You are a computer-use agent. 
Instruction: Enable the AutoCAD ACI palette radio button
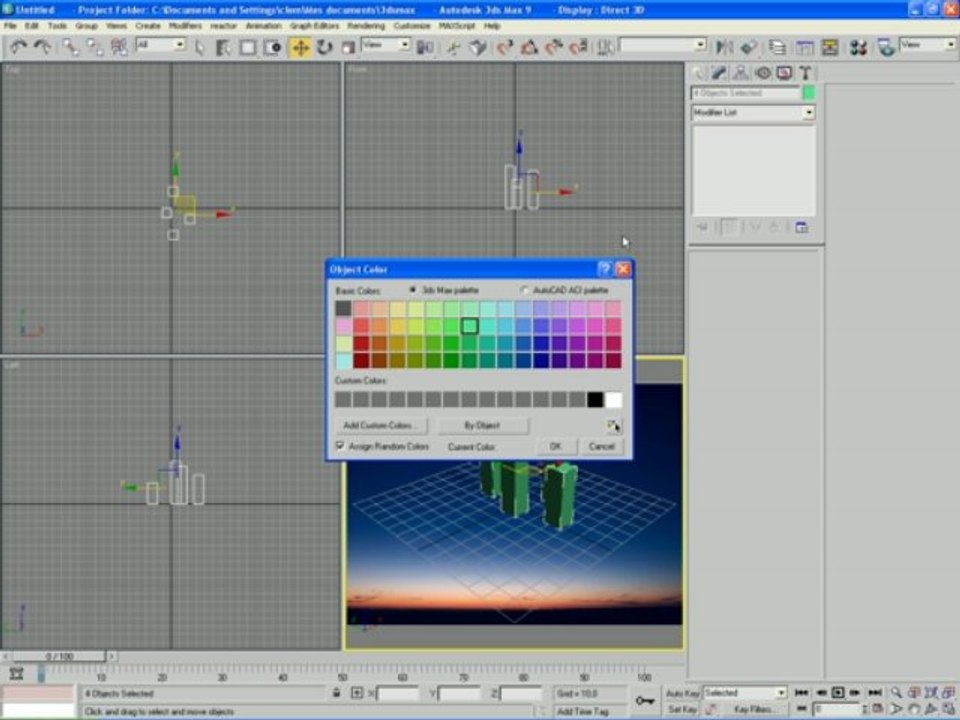point(526,290)
